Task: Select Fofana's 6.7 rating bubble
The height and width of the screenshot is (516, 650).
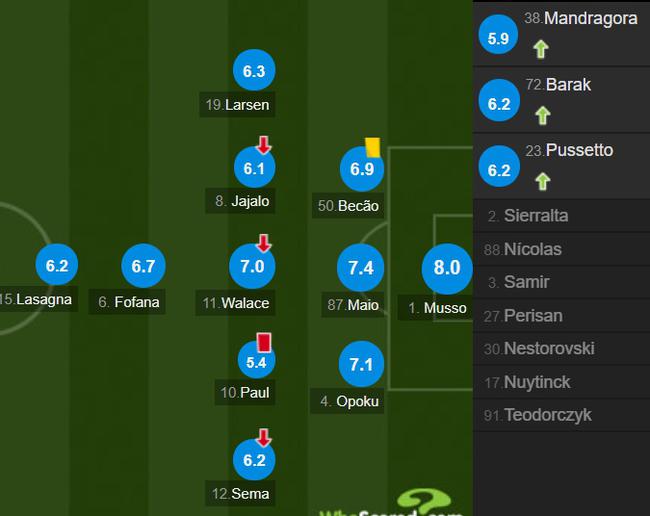Action: click(143, 266)
